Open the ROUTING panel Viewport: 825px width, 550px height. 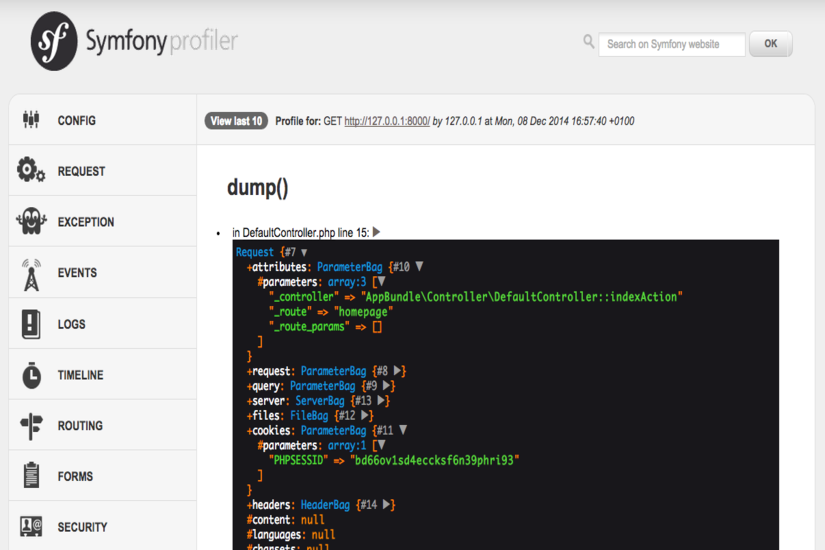coord(103,425)
